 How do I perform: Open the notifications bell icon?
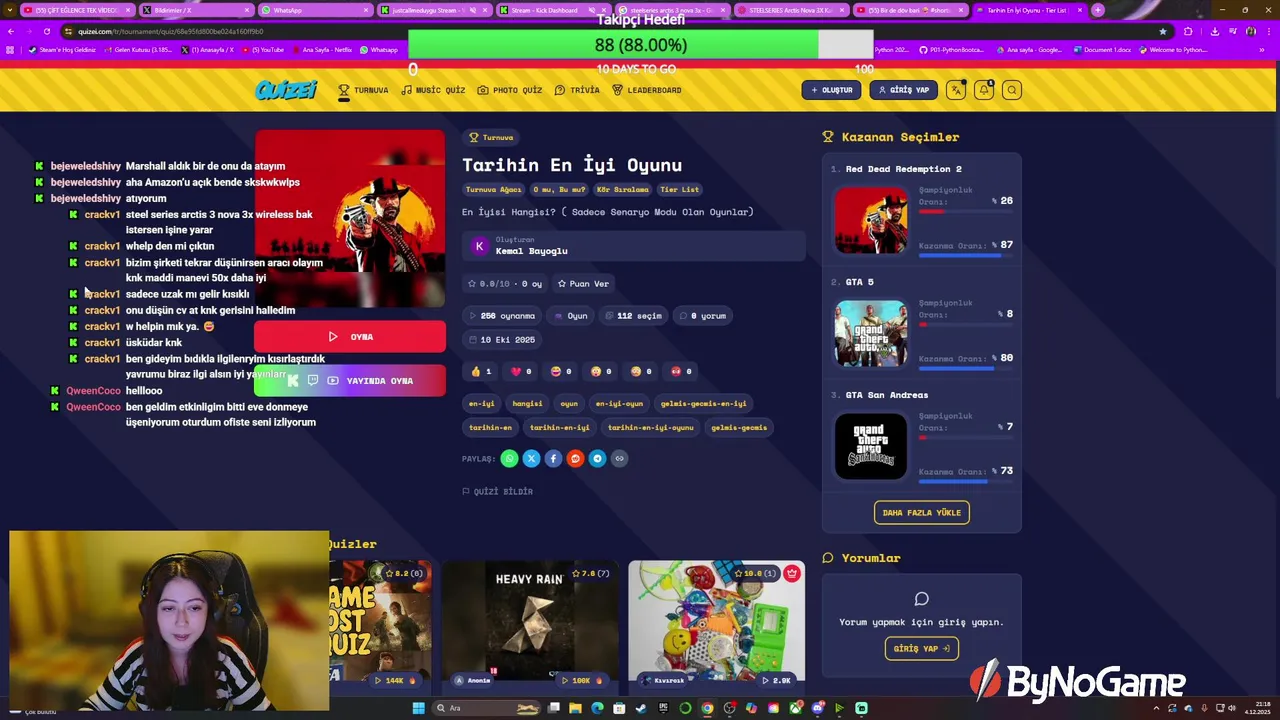984,90
